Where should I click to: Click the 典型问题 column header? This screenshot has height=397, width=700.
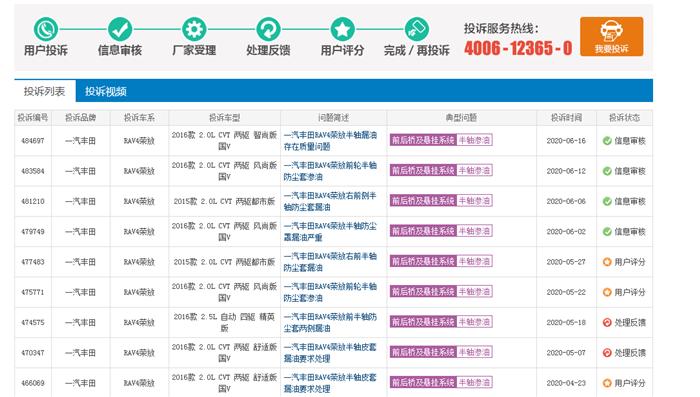point(461,118)
